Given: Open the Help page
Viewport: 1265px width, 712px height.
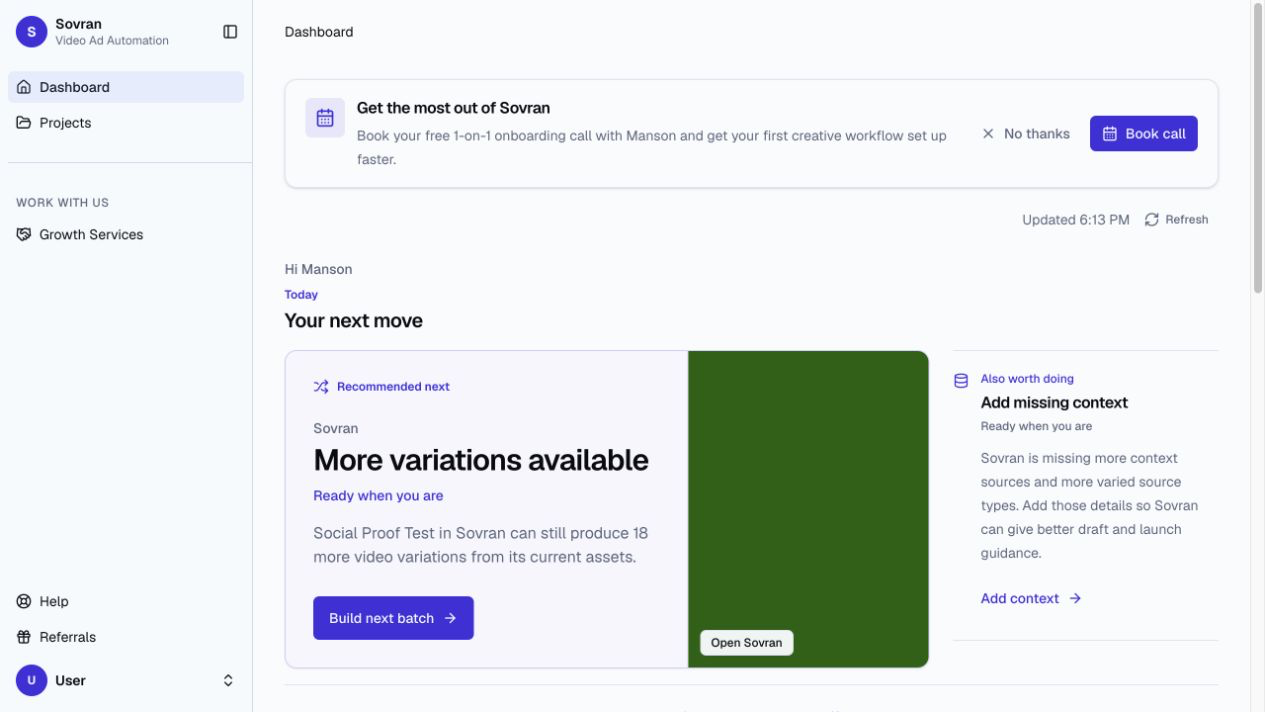Looking at the screenshot, I should click(126, 601).
